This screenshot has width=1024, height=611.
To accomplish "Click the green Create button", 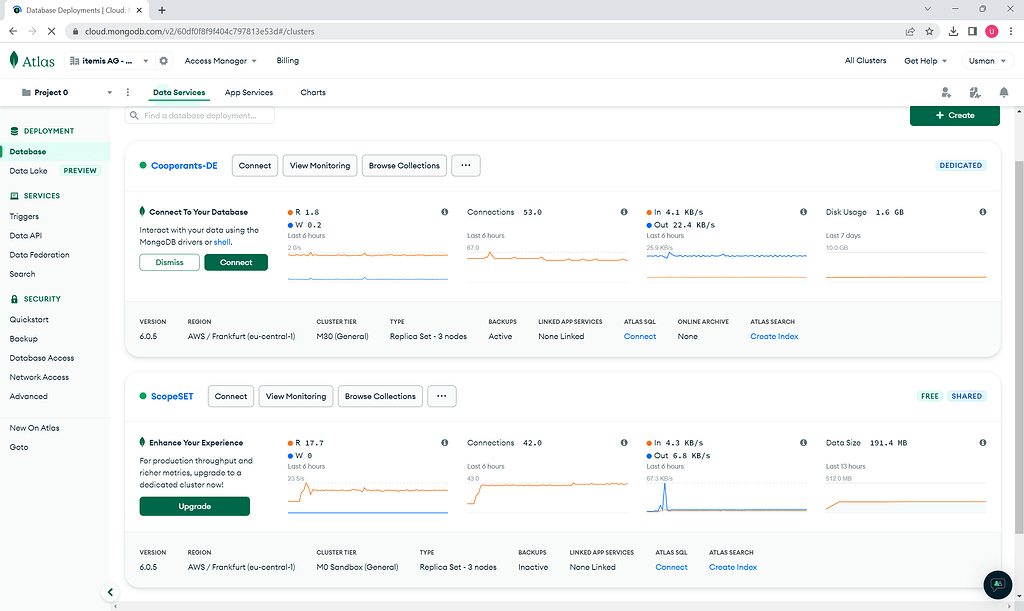I will click(x=954, y=115).
